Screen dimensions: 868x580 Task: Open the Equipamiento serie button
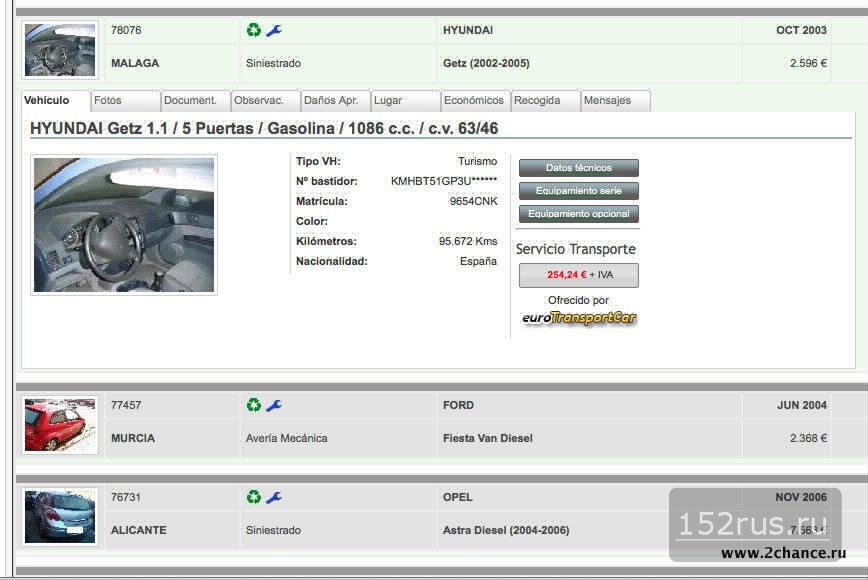coord(578,191)
